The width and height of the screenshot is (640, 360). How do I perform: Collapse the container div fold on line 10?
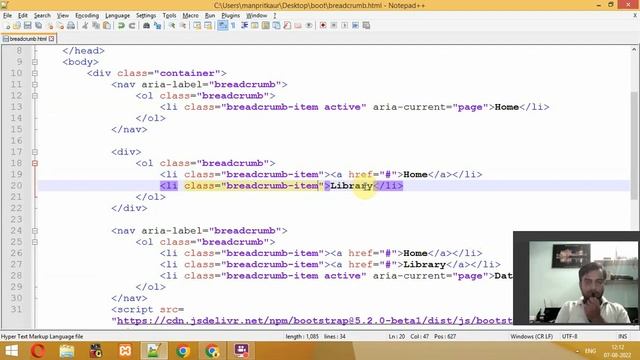pyautogui.click(x=35, y=73)
